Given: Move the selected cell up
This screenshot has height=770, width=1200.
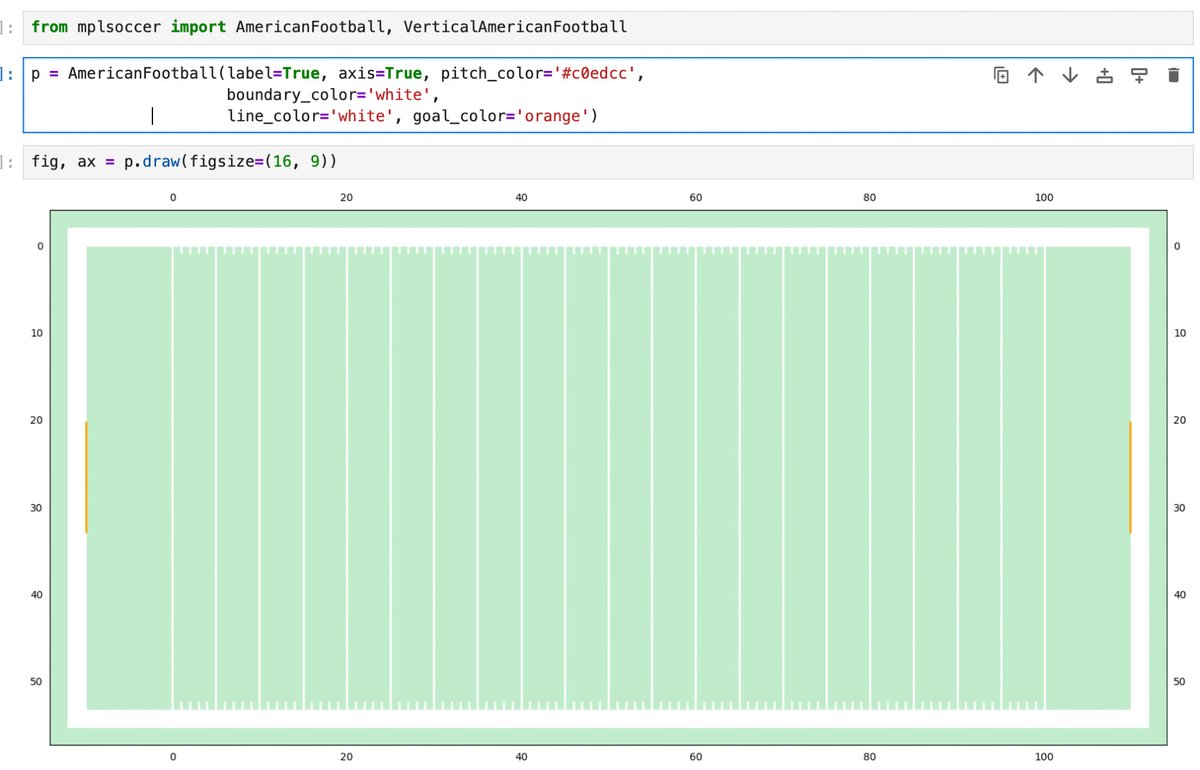Looking at the screenshot, I should pyautogui.click(x=1036, y=75).
